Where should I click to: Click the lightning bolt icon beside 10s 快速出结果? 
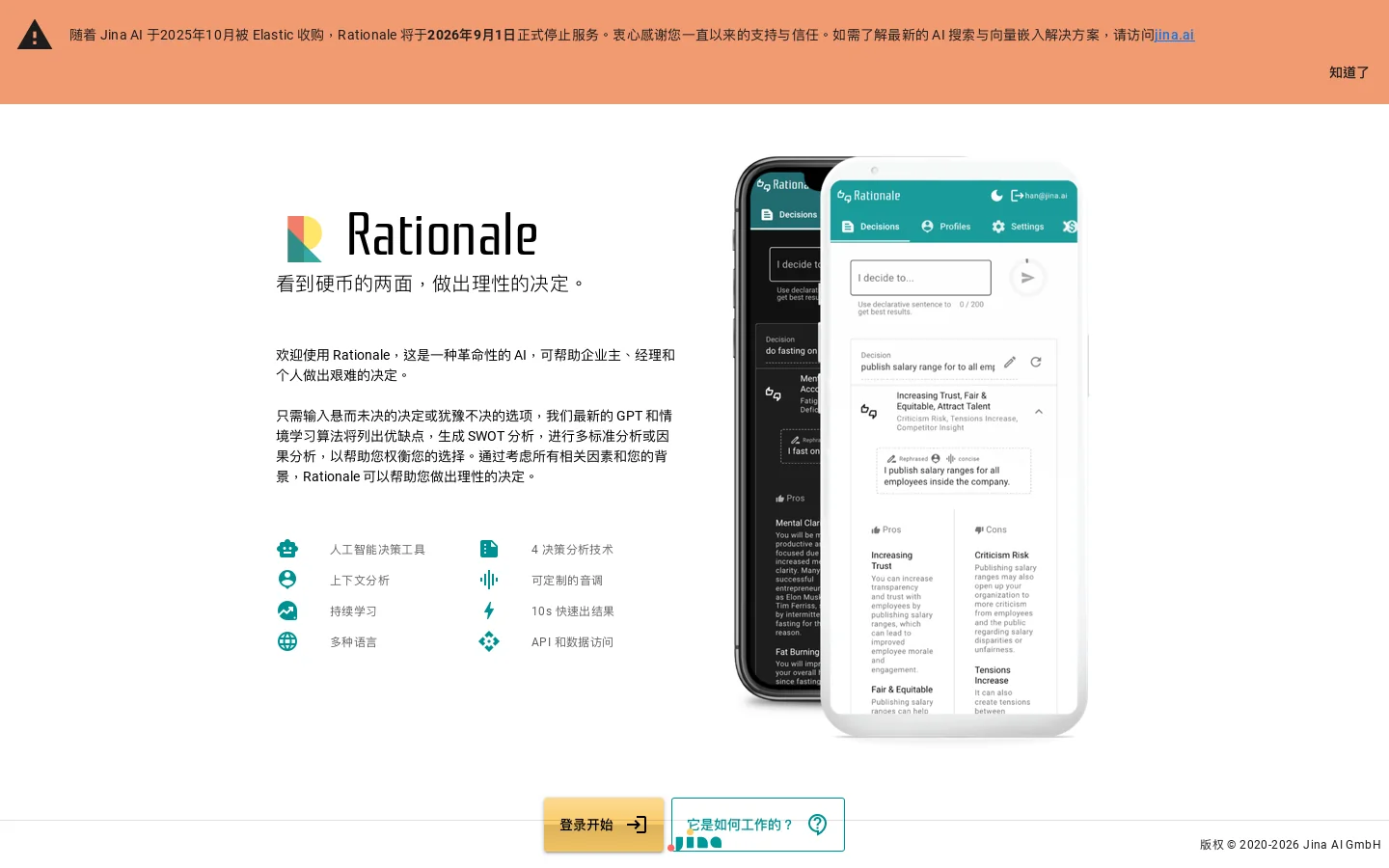click(489, 610)
